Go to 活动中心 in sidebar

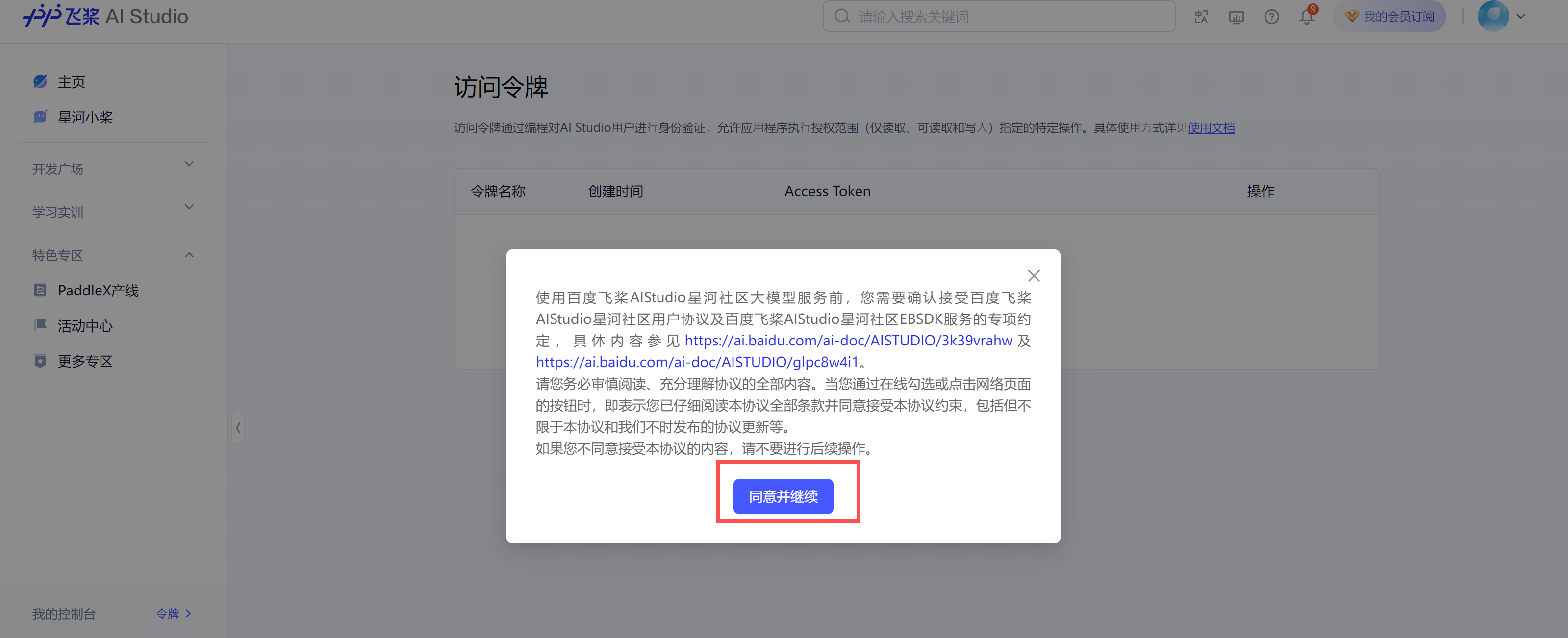click(x=85, y=326)
